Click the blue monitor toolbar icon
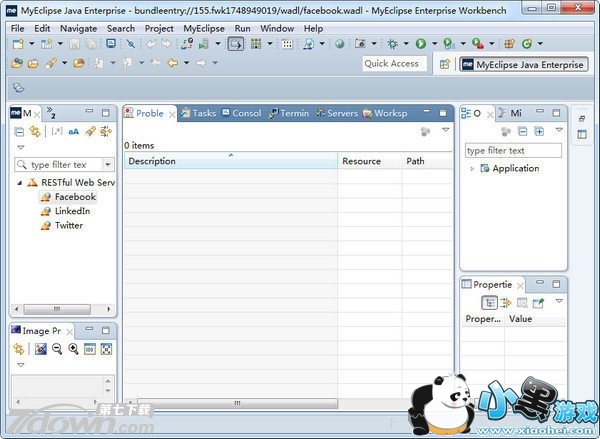Image resolution: width=600 pixels, height=439 pixels. (111, 44)
